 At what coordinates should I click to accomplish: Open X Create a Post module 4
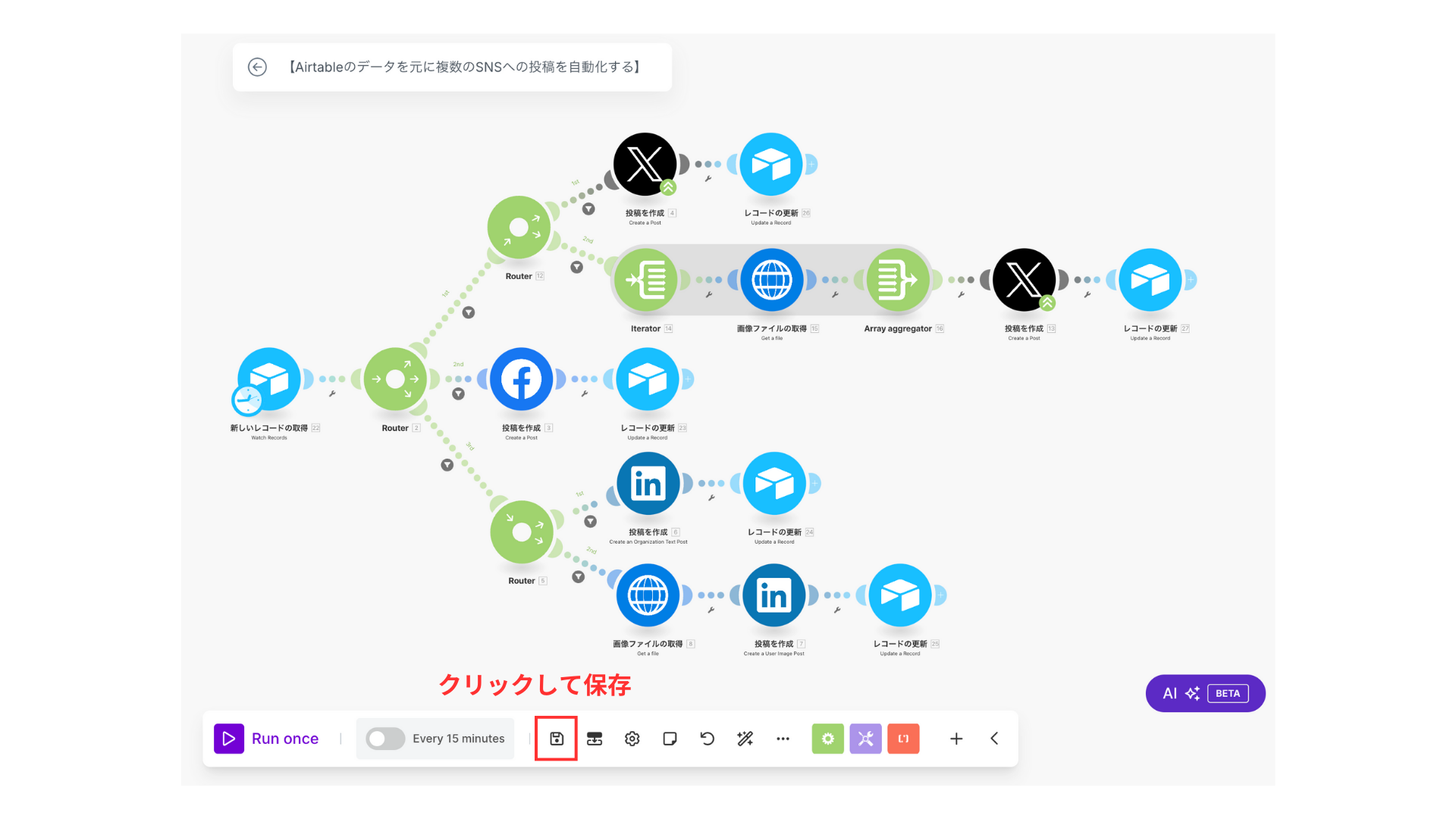[645, 164]
